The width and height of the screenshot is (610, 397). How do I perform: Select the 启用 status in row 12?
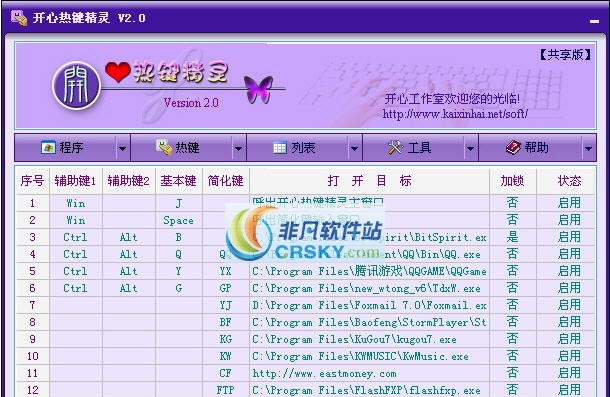569,390
